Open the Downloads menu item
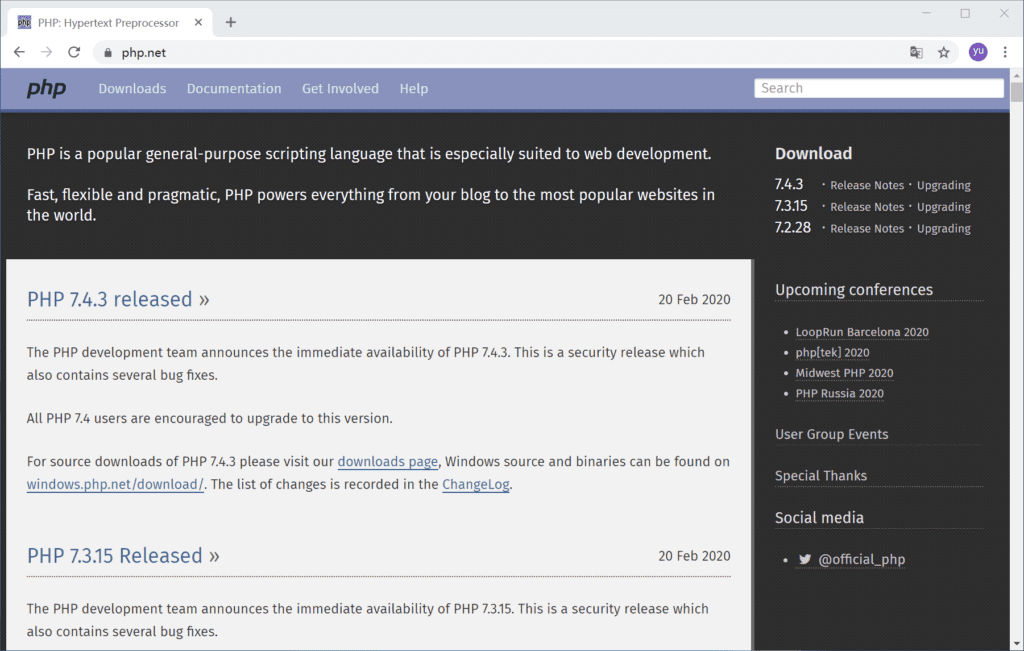 (132, 89)
